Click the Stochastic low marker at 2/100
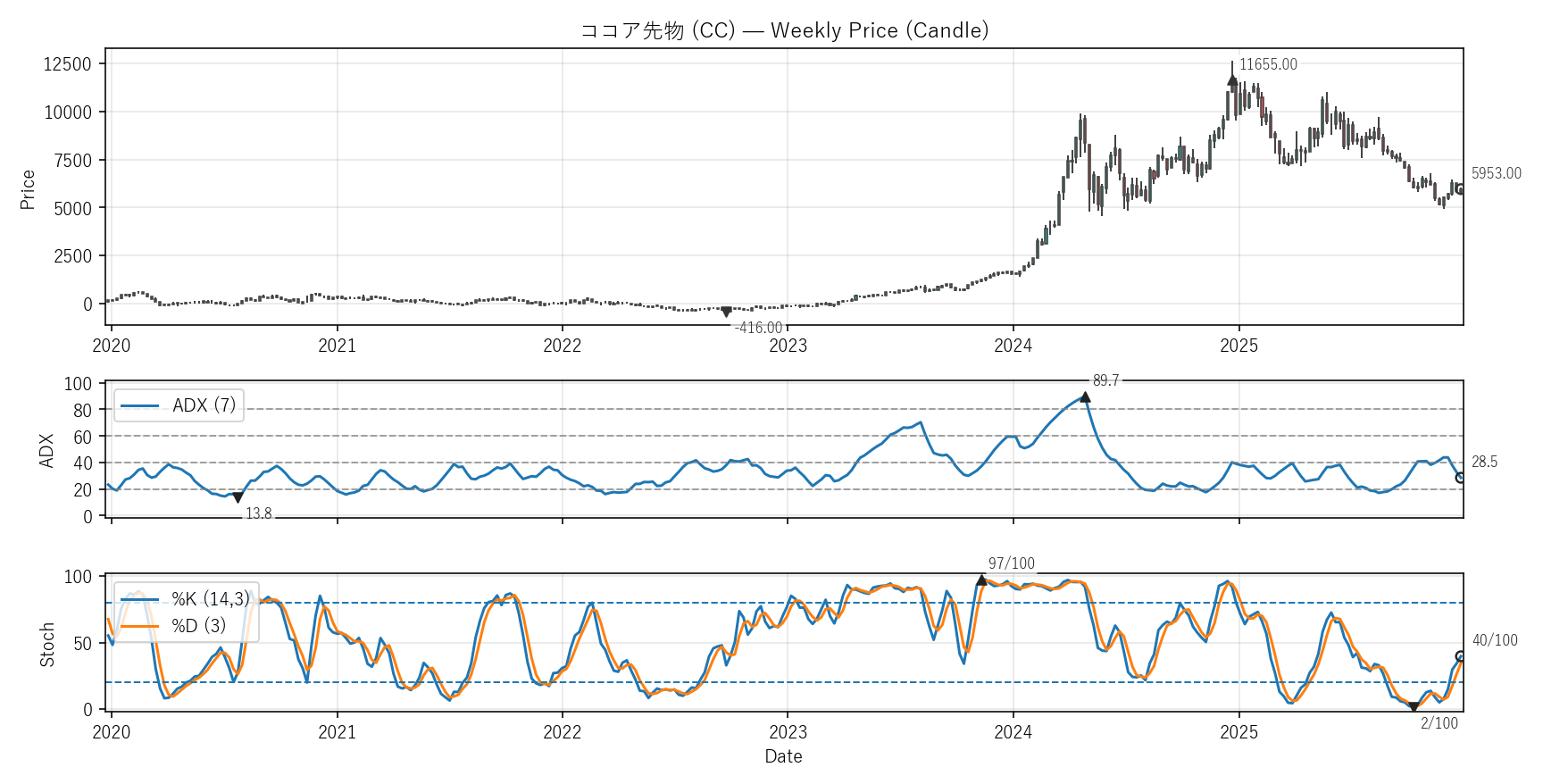This screenshot has height=784, width=1543. (1414, 706)
